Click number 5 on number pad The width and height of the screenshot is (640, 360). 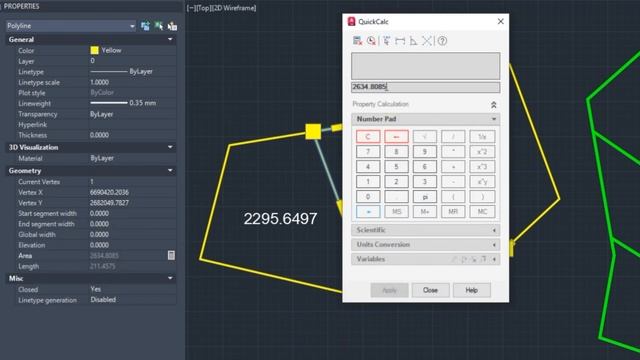(x=396, y=167)
